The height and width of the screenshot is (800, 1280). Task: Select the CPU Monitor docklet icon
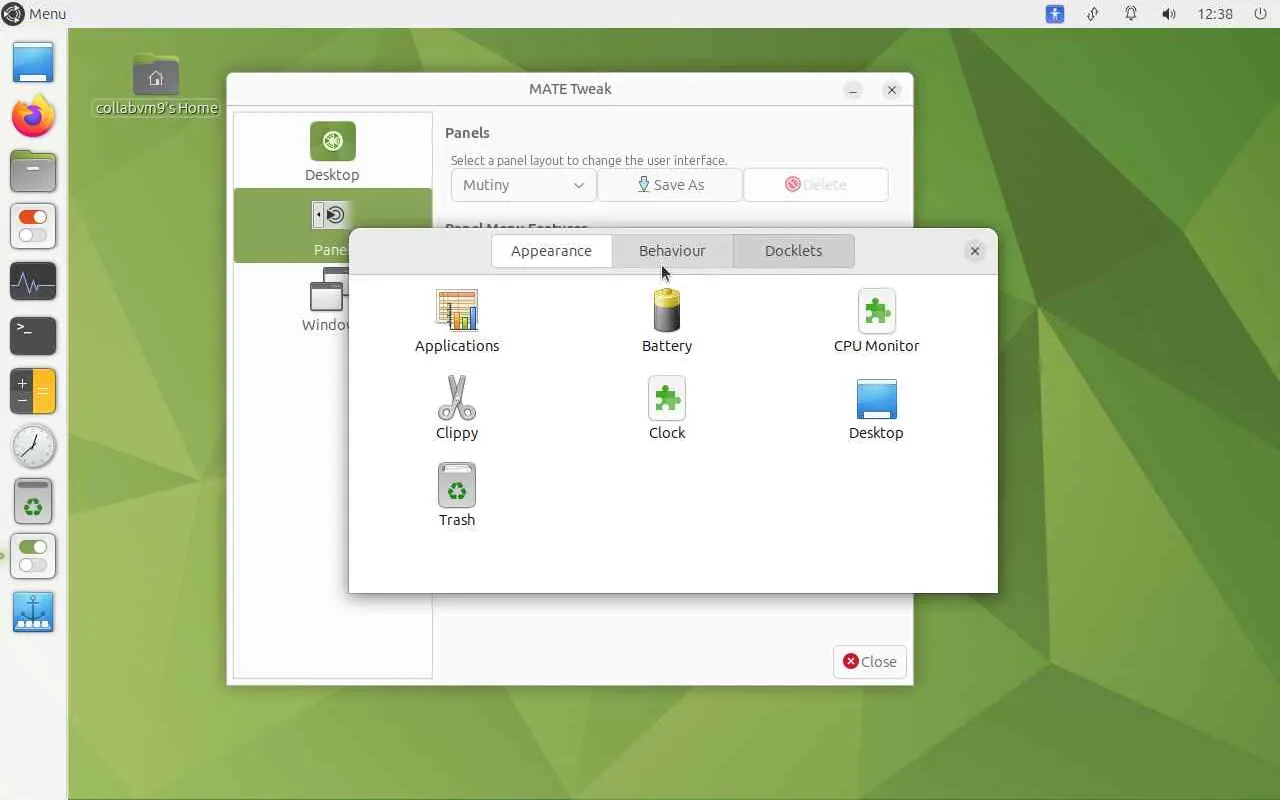[876, 310]
